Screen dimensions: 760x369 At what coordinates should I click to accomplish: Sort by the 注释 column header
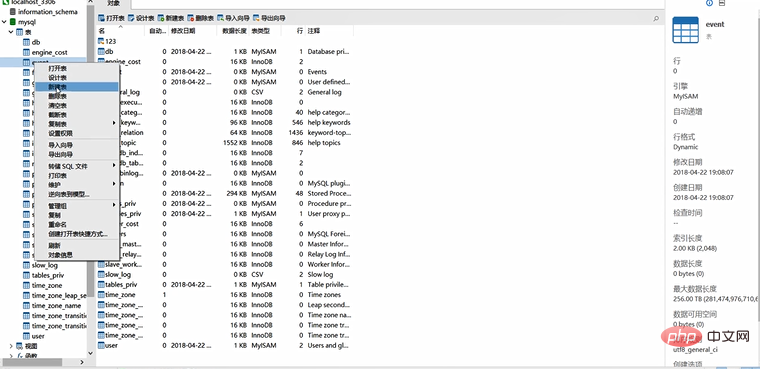[329, 31]
